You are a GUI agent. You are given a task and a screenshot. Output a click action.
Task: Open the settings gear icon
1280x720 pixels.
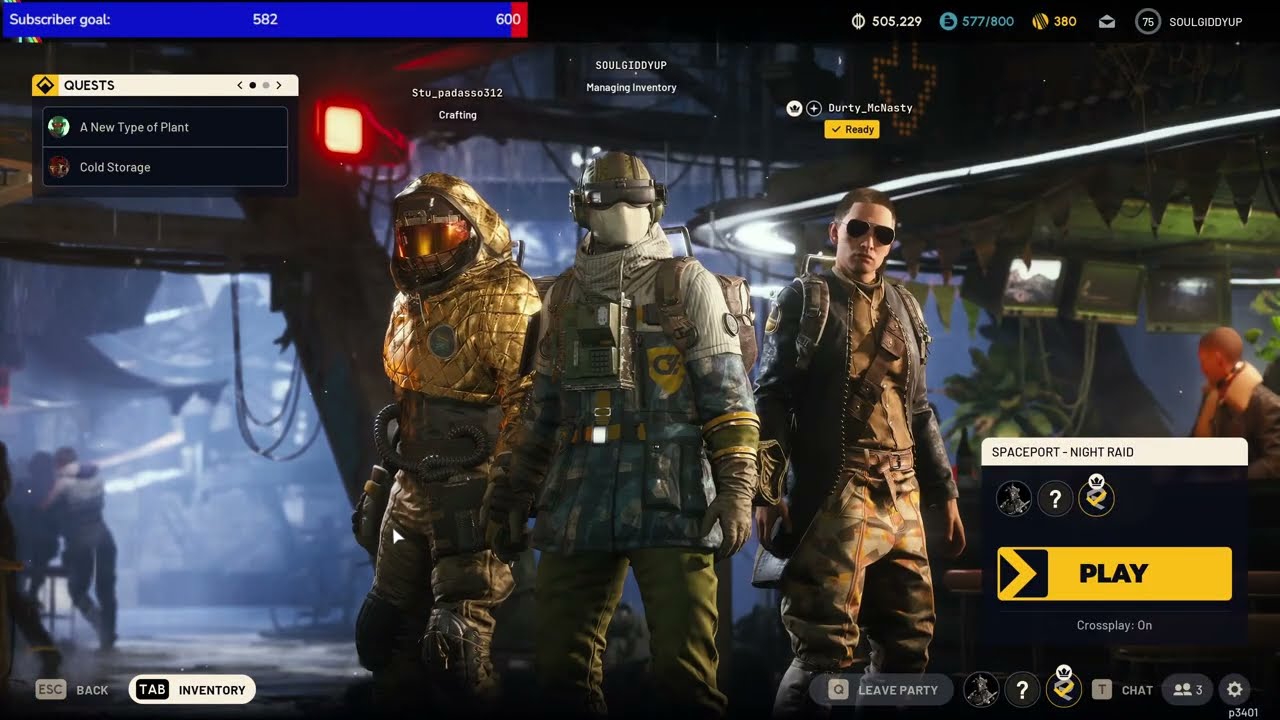point(1235,689)
